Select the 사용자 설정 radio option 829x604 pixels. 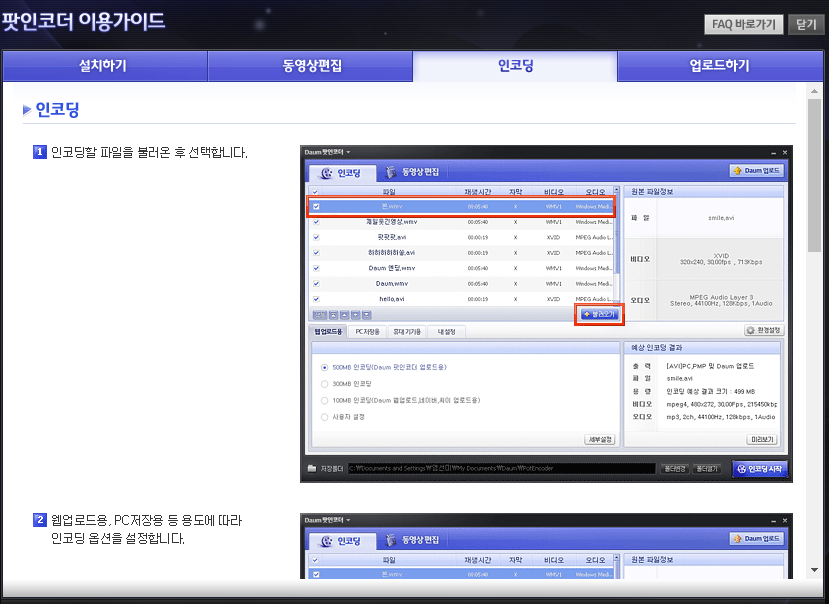[325, 417]
